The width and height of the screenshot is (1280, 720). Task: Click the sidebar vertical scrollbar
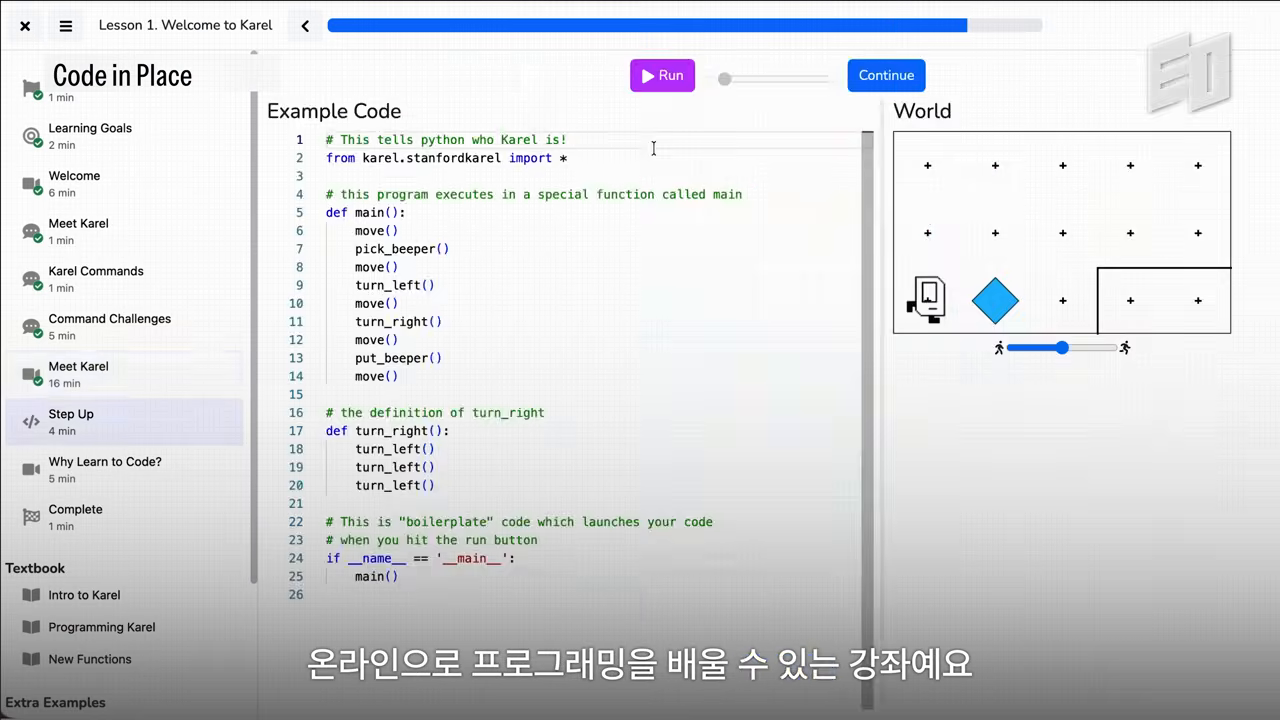[x=254, y=315]
